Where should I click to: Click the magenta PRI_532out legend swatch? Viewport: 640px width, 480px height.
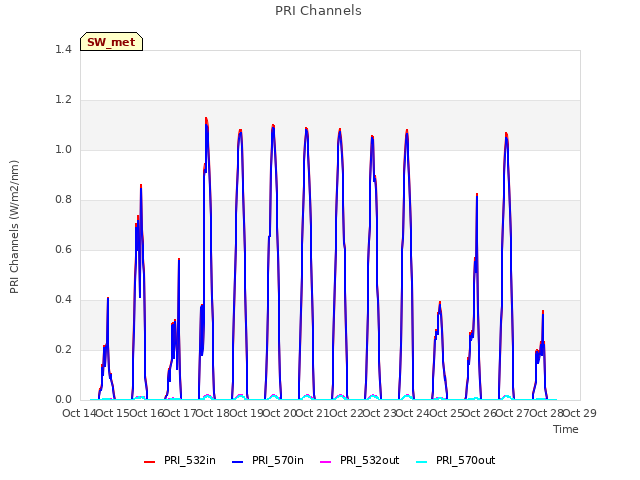(x=325, y=462)
